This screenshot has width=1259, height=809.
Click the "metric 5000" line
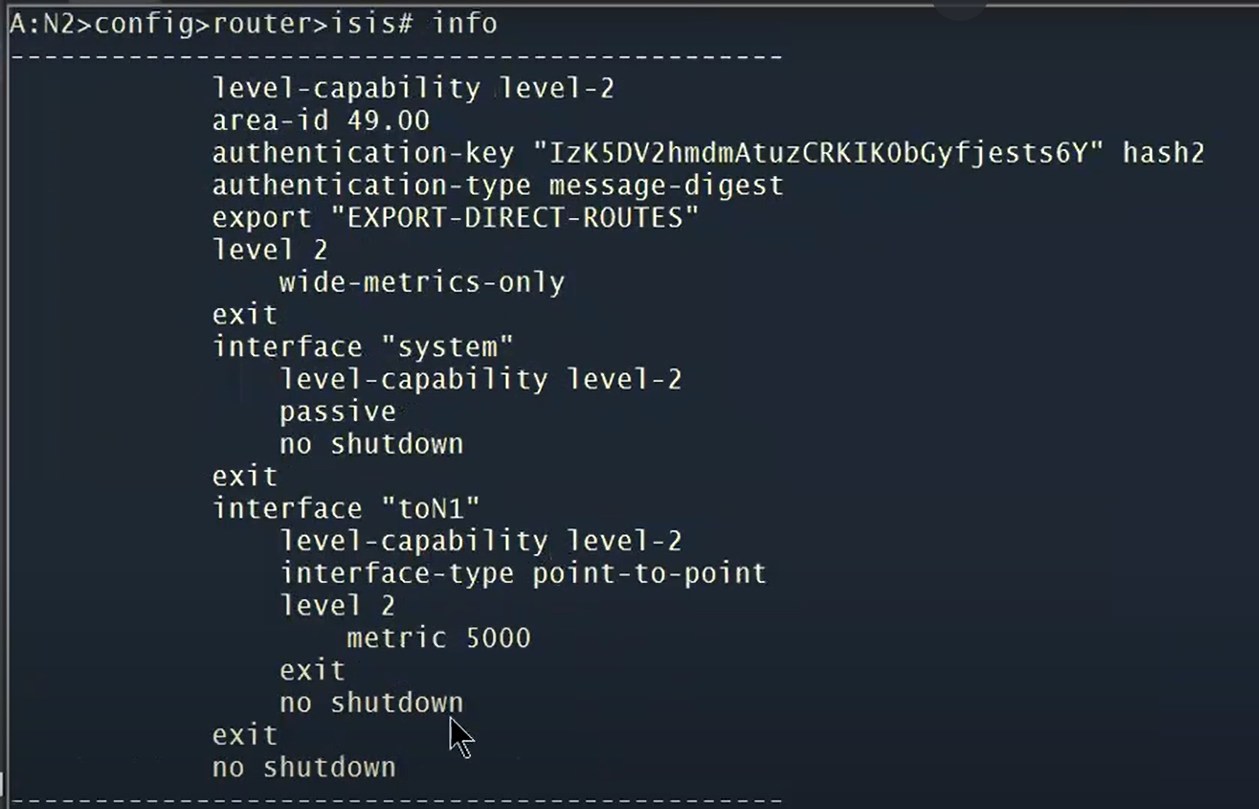[438, 638]
